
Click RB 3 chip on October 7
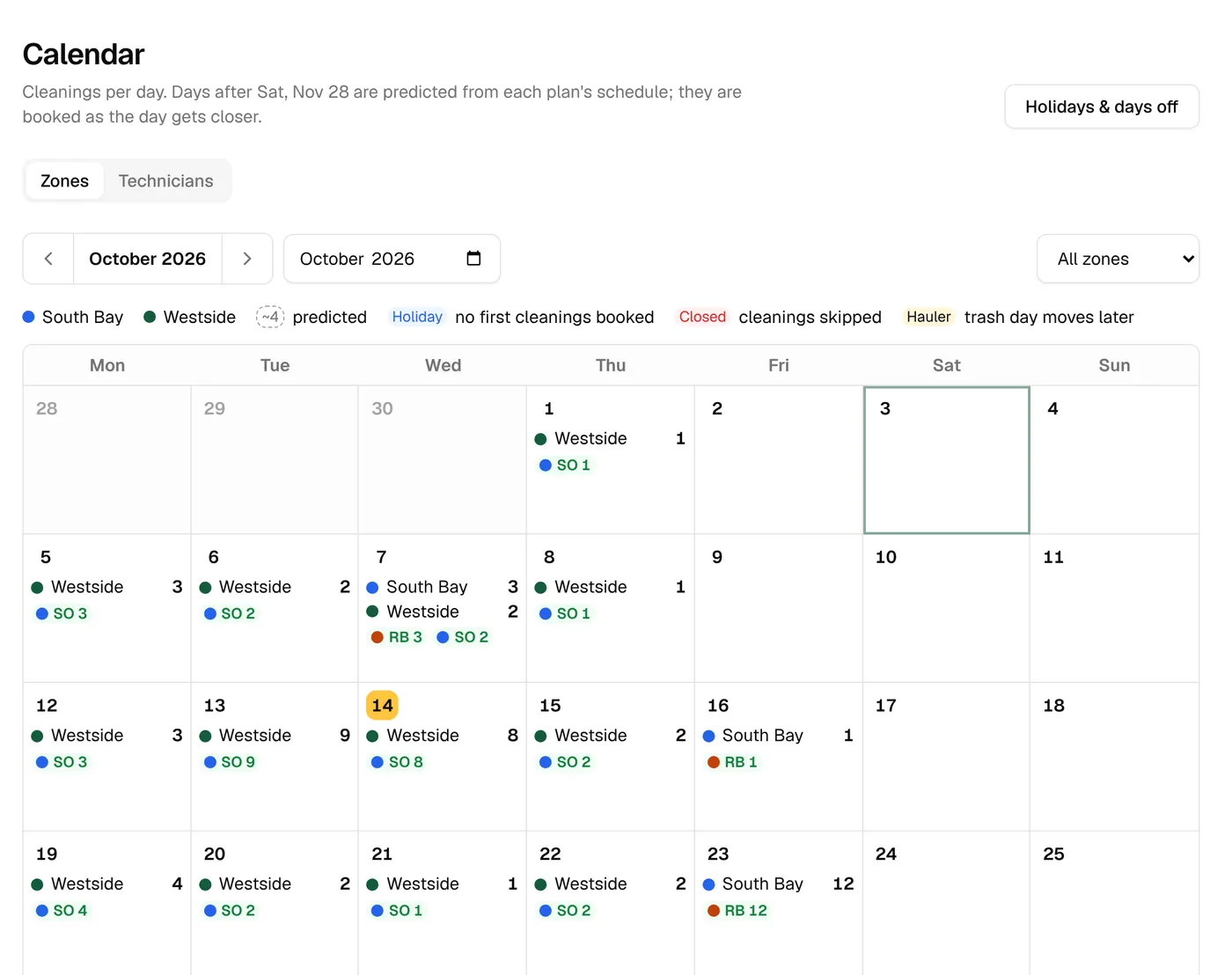397,637
